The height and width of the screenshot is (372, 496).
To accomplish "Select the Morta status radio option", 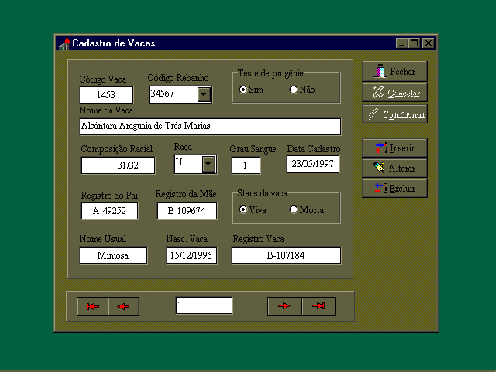I will (x=294, y=209).
